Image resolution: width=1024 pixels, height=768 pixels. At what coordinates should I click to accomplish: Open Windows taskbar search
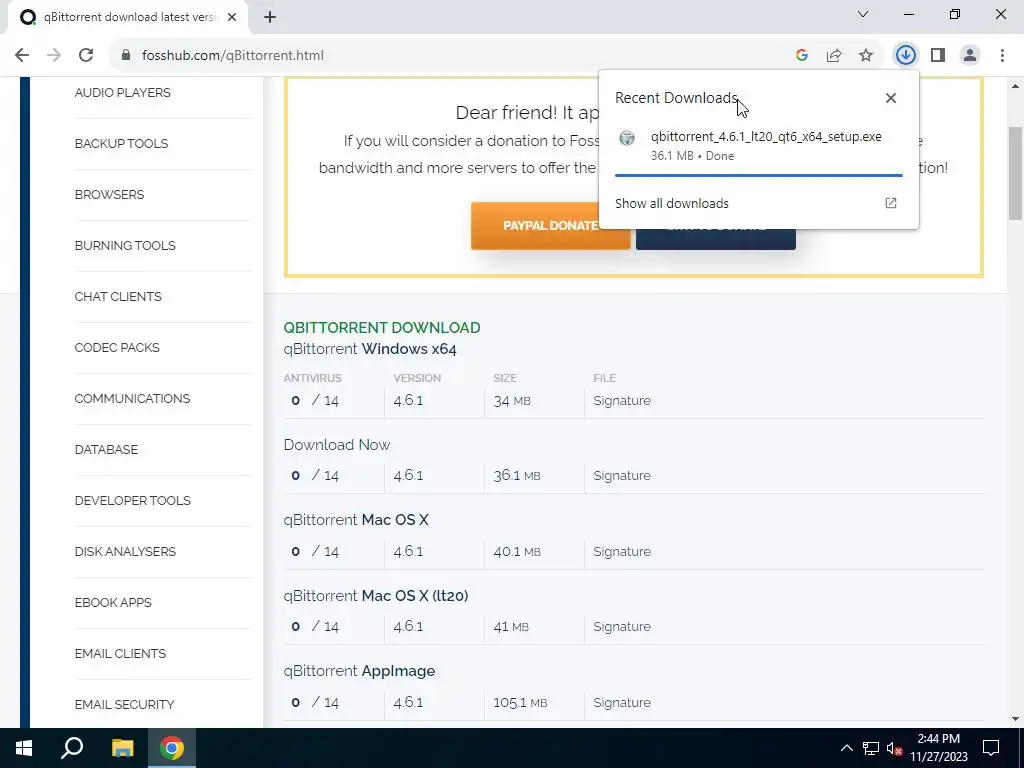72,748
